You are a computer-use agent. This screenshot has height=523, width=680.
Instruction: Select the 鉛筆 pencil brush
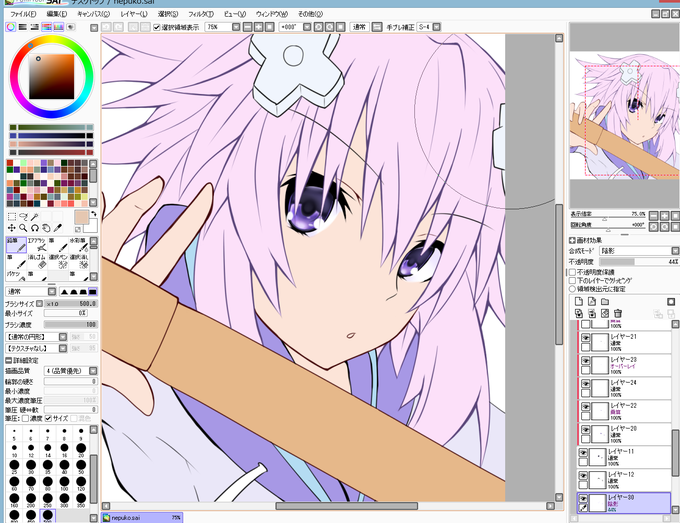pos(16,245)
